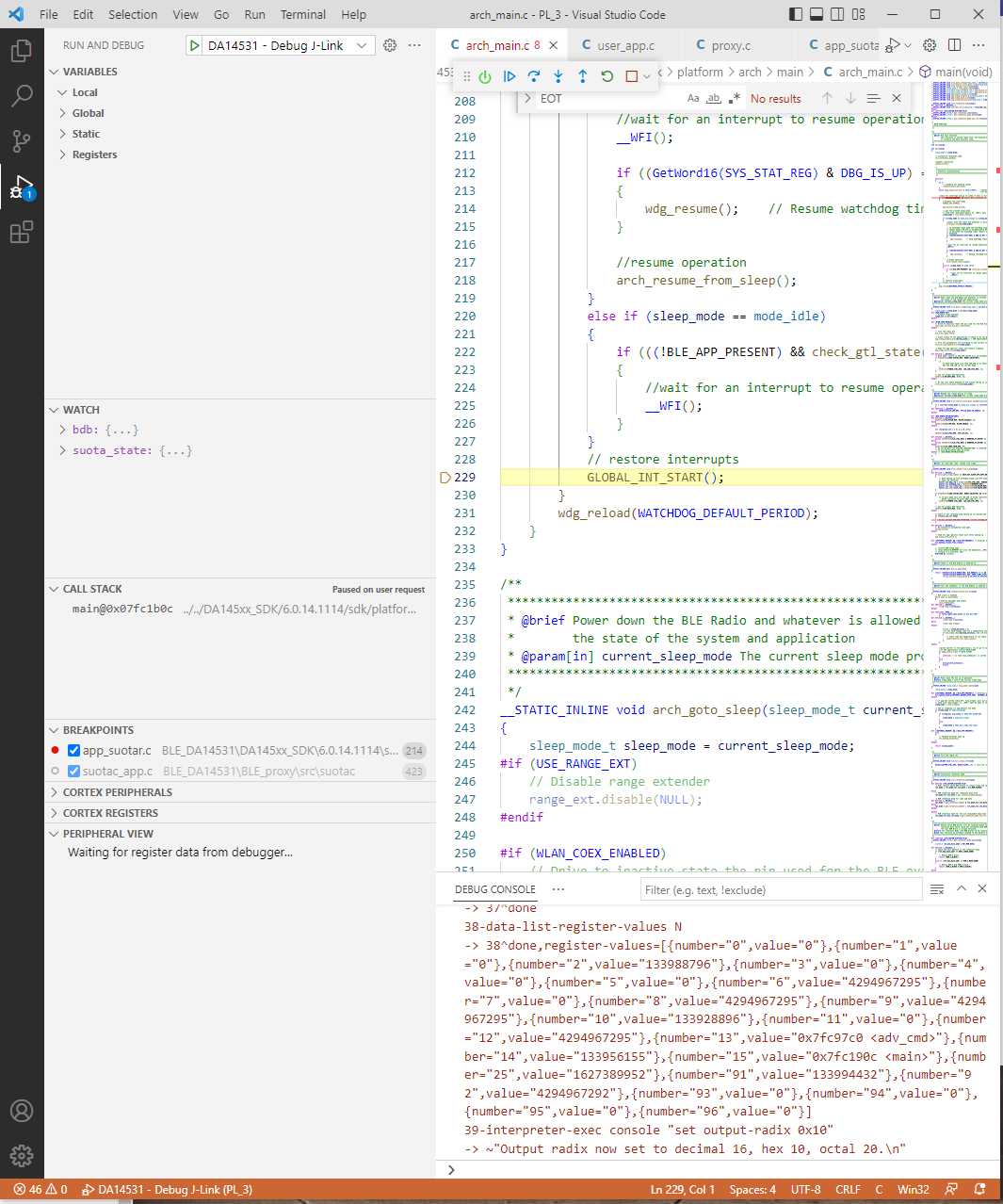Stop debugging with the red square icon
The width and height of the screenshot is (1003, 1204).
631,77
